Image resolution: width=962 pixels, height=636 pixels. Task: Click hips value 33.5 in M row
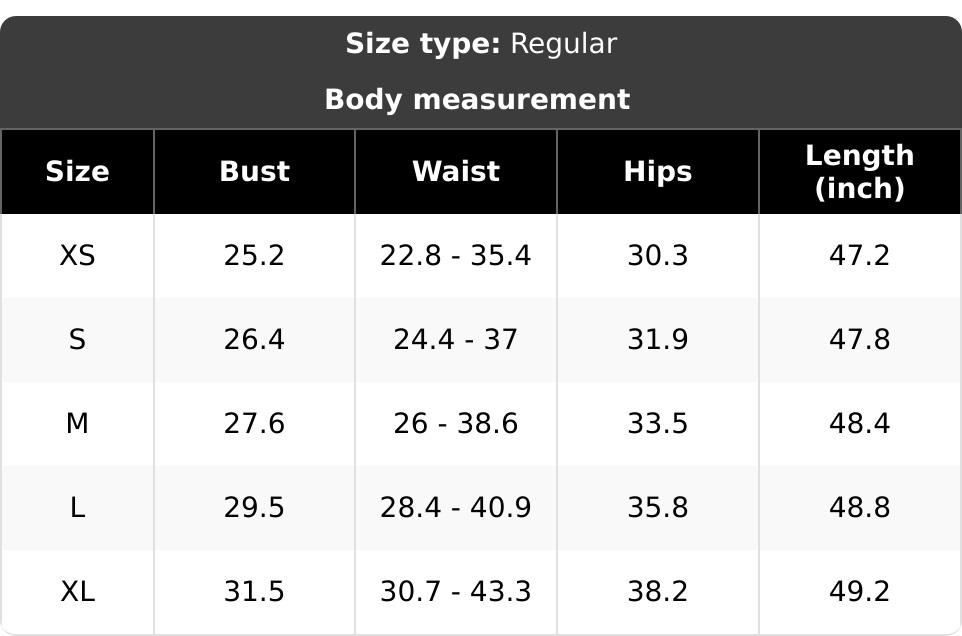(658, 423)
